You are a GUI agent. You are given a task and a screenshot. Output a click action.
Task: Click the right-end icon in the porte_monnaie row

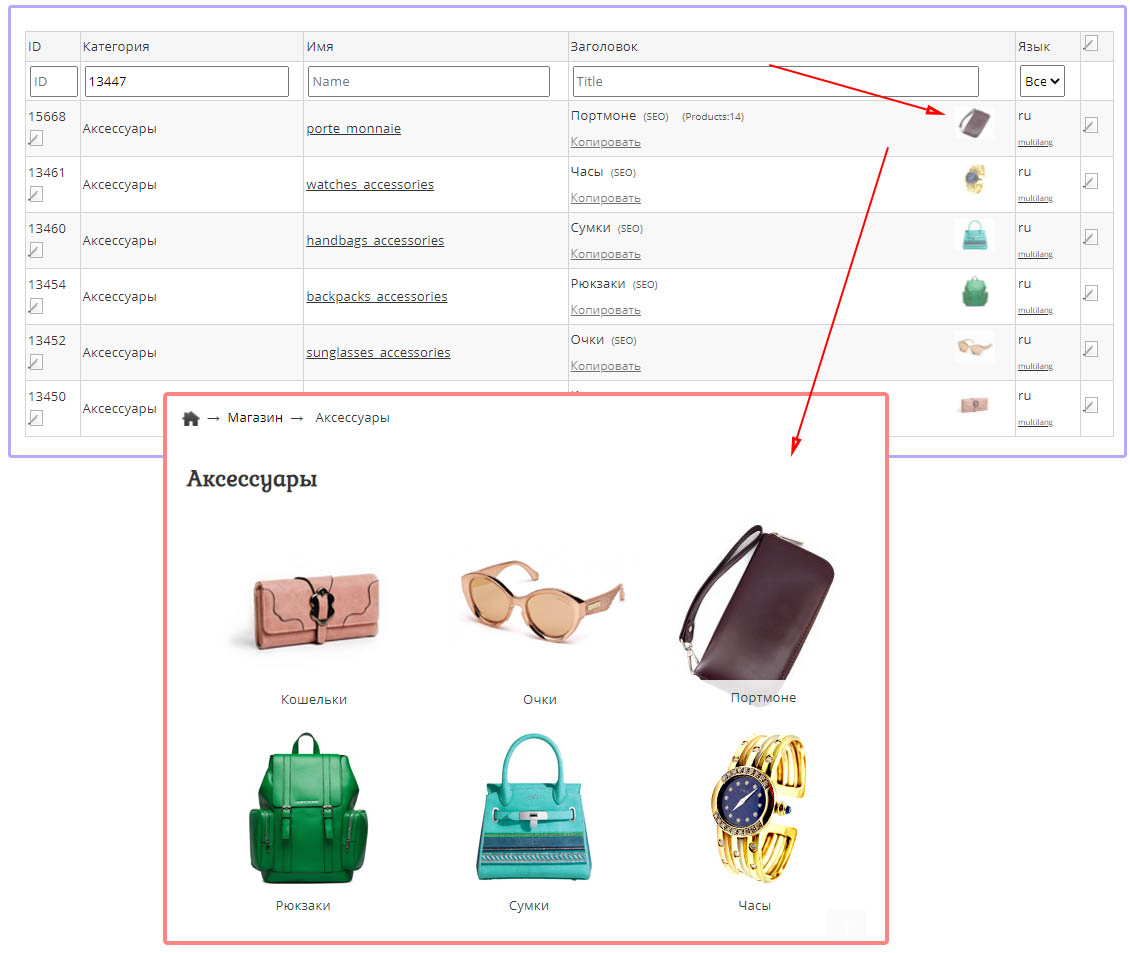tap(1090, 125)
